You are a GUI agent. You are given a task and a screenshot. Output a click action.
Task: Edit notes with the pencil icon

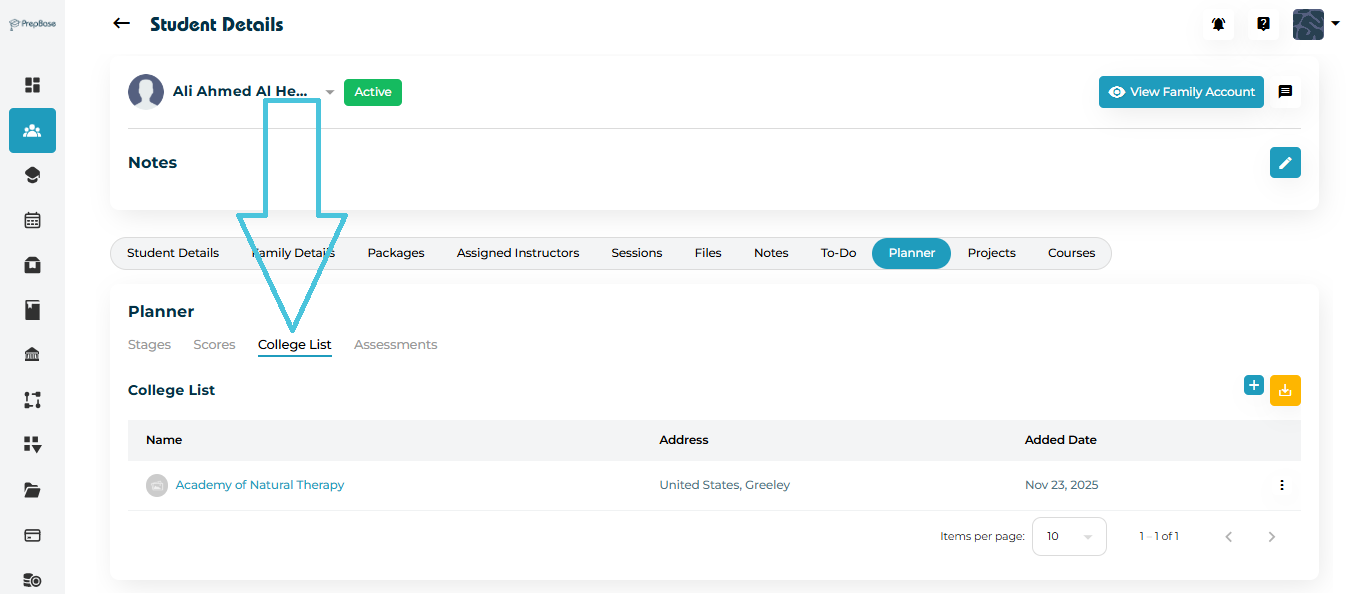[x=1285, y=162]
